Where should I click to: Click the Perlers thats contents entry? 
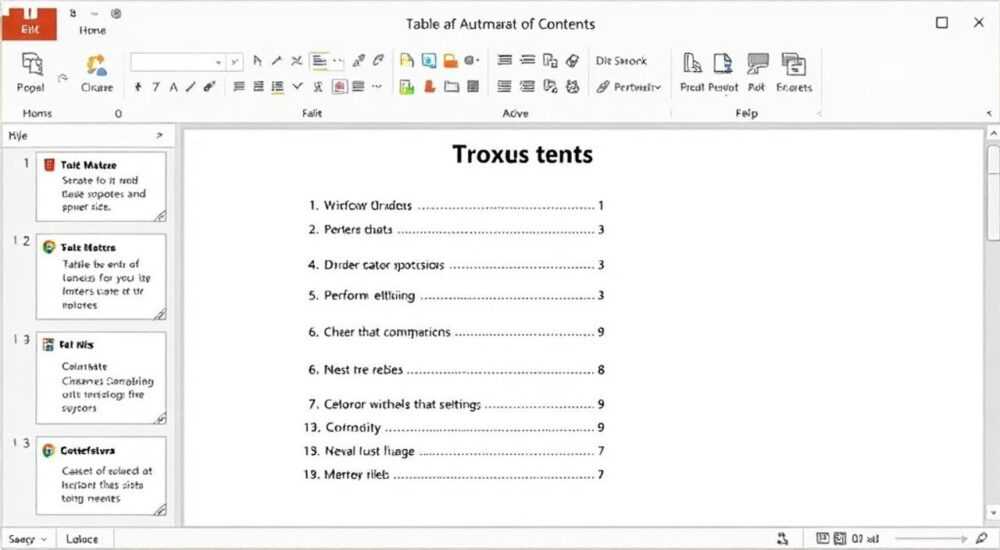click(456, 230)
